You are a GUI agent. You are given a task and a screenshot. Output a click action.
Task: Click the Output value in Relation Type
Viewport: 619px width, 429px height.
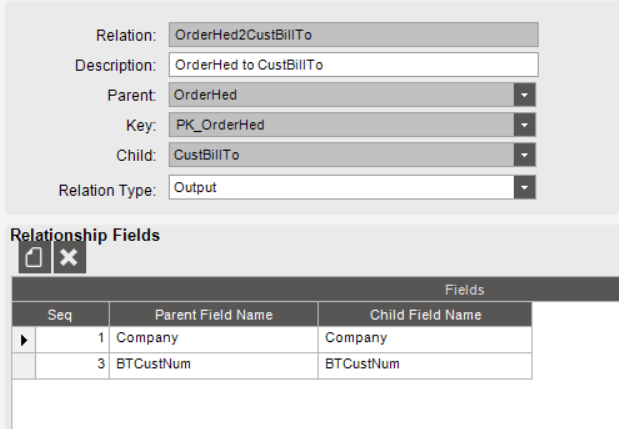(x=195, y=187)
